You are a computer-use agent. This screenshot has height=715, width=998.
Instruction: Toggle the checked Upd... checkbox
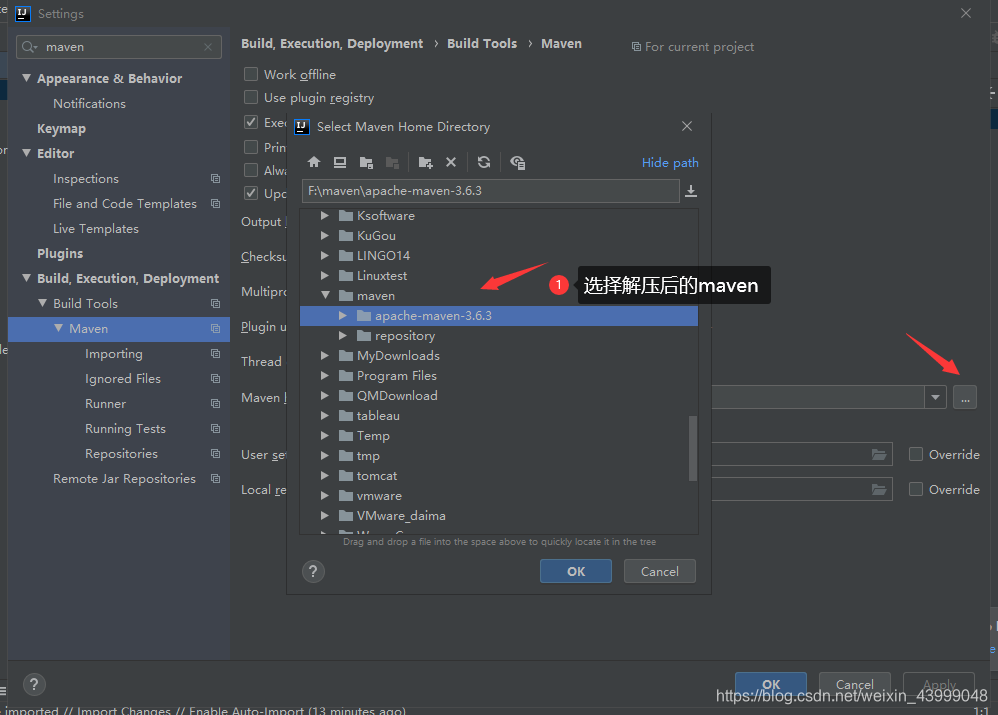251,193
